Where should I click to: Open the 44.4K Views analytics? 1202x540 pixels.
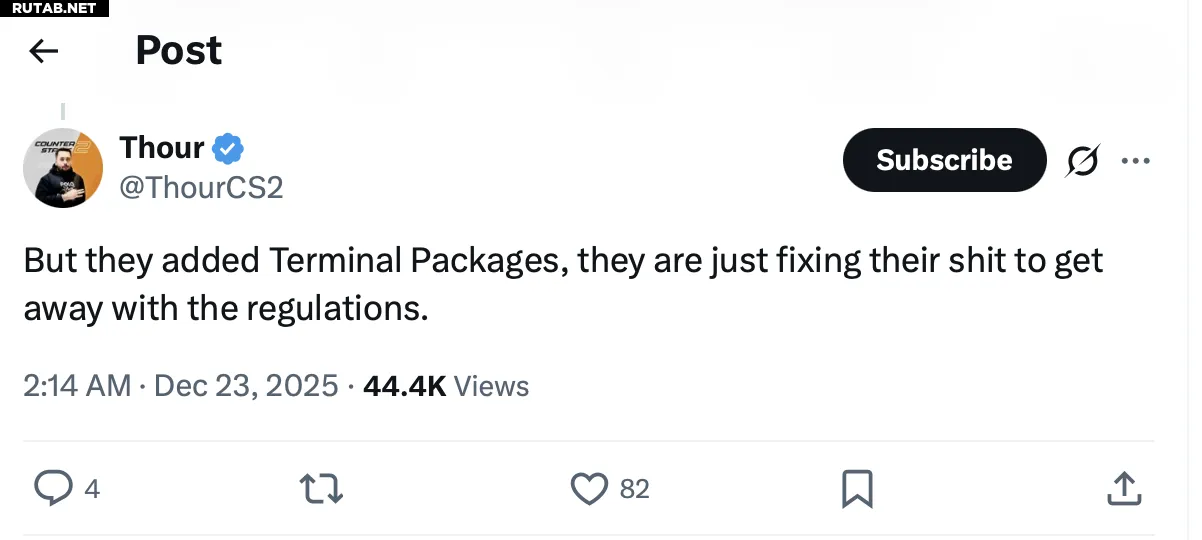point(446,386)
